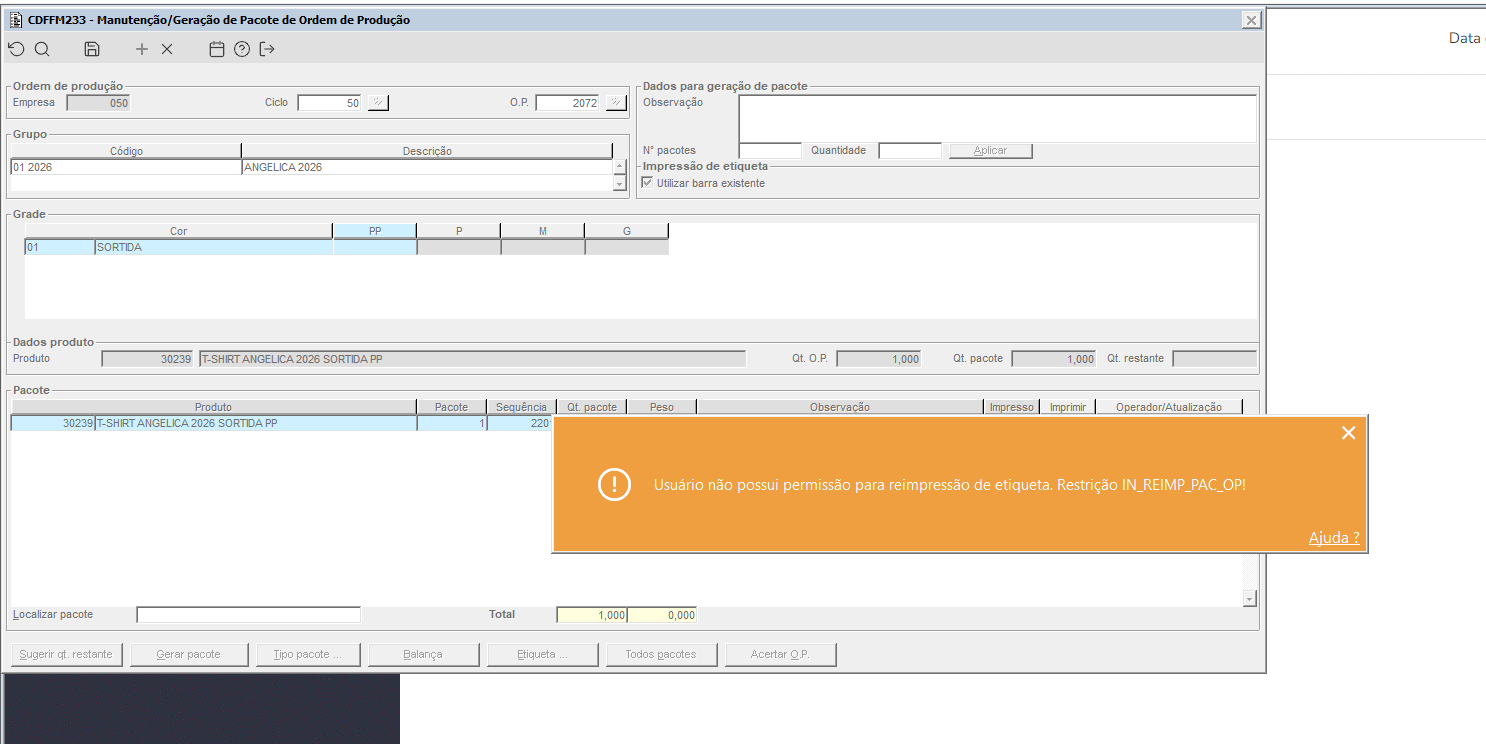The width and height of the screenshot is (1486, 744).
Task: Click Sugerir qt. restante button
Action: point(67,654)
